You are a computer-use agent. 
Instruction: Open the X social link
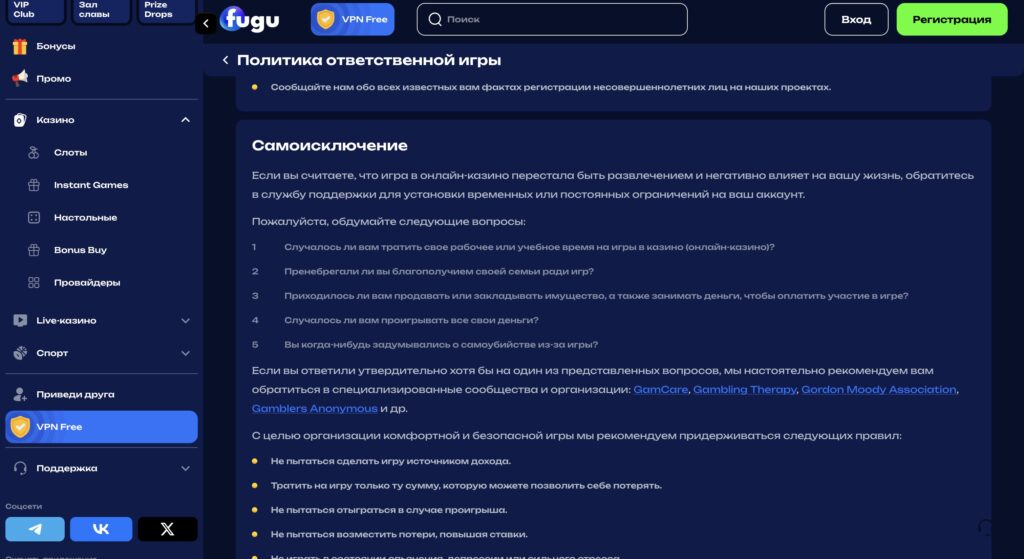[167, 529]
